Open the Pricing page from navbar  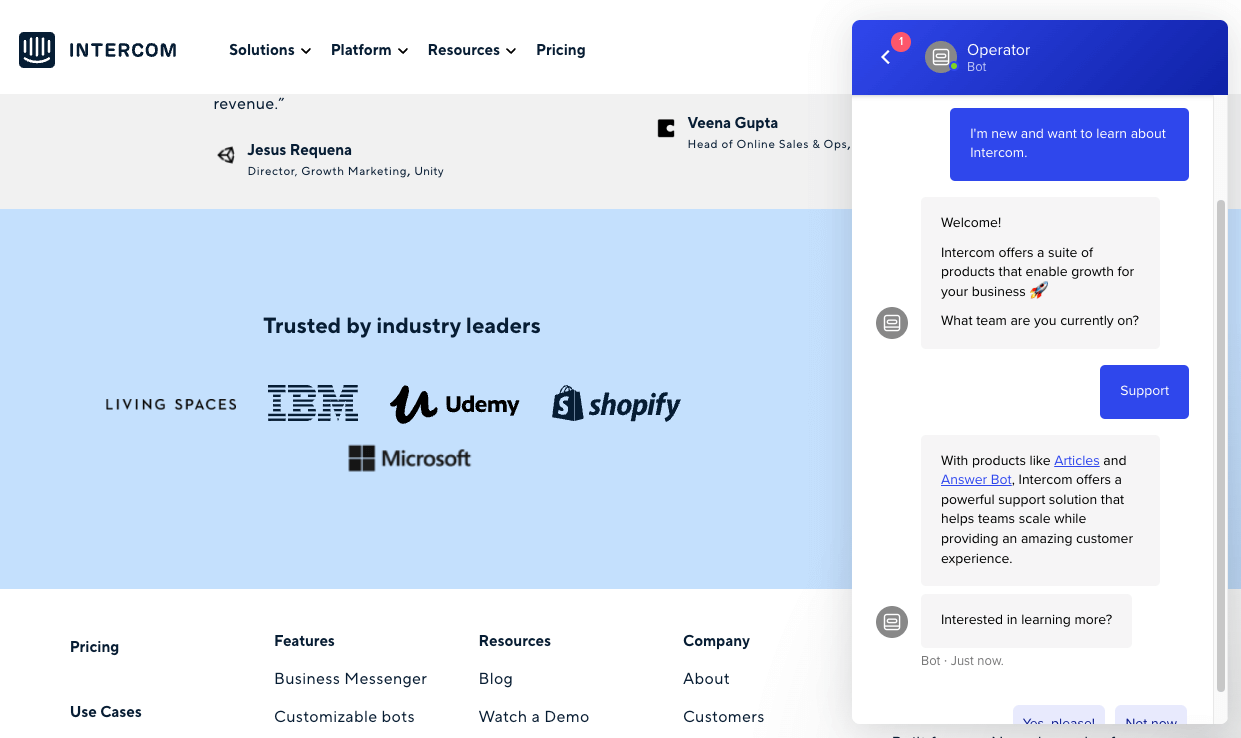[x=561, y=50]
